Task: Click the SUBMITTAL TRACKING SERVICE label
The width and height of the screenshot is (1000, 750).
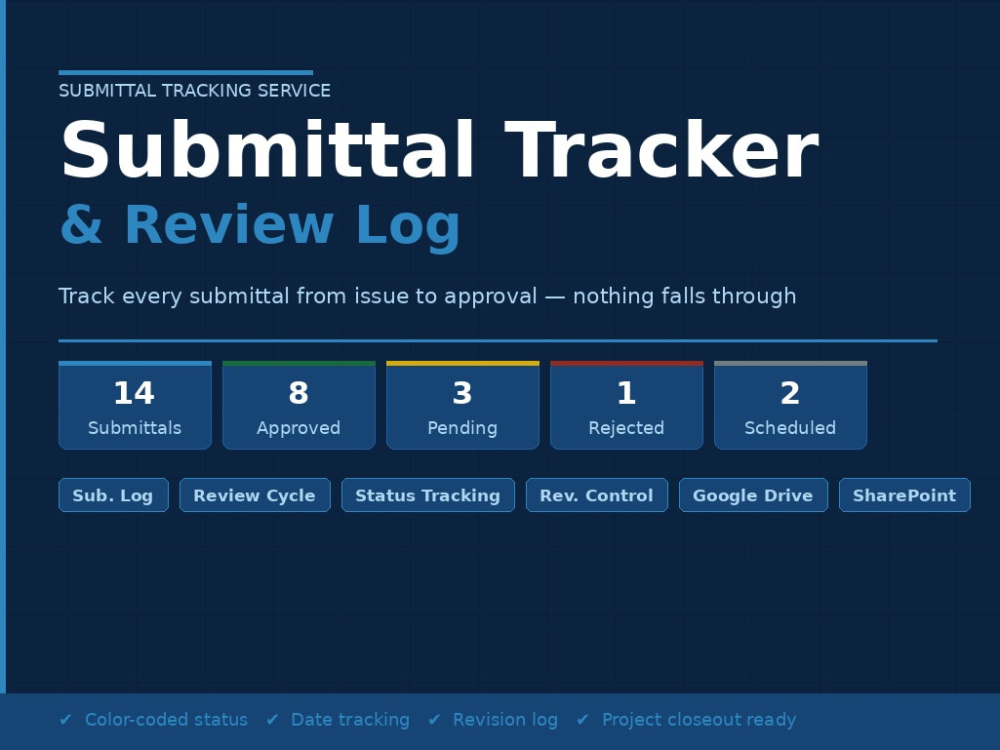Action: (195, 91)
